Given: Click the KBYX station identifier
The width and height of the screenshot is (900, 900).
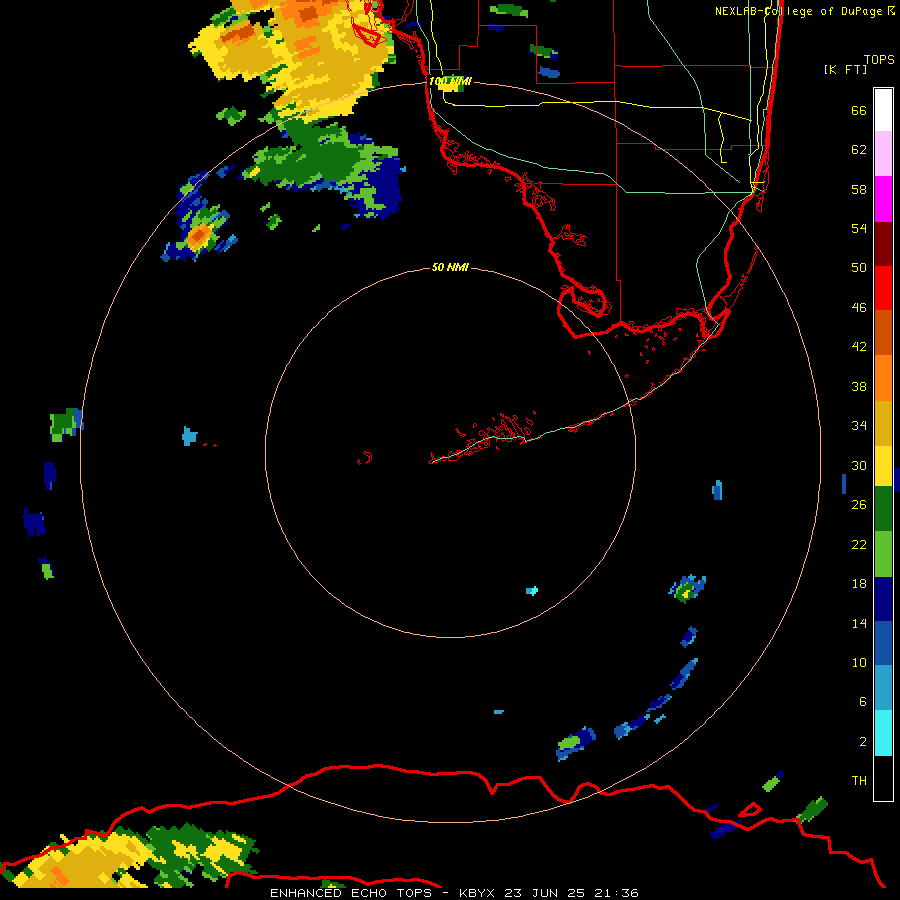Looking at the screenshot, I should 478,893.
